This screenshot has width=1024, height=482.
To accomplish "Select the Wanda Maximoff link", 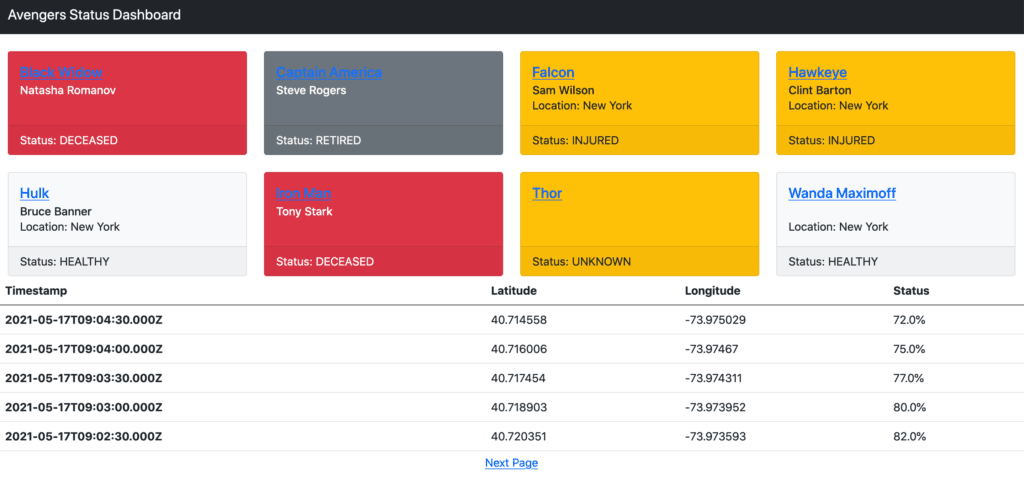I will point(842,193).
